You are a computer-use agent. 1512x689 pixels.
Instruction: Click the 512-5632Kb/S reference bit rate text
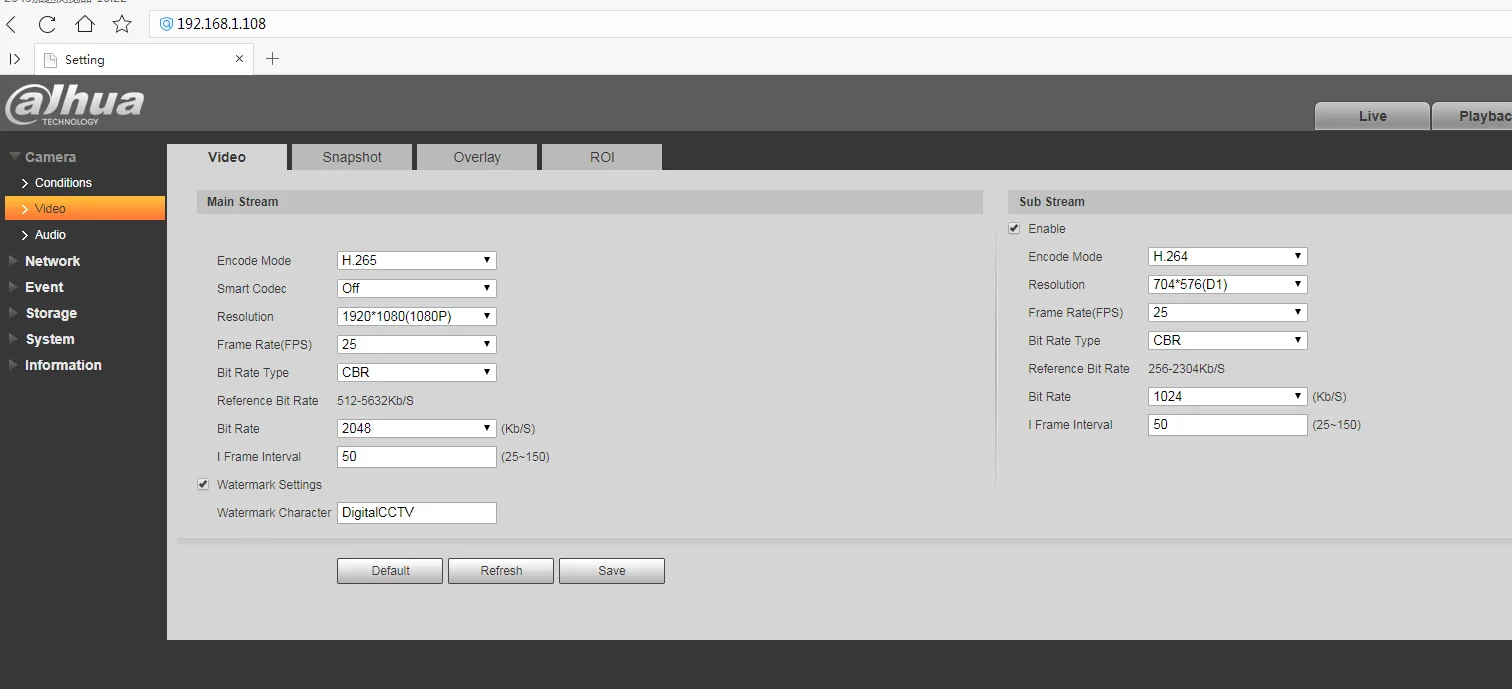pos(375,401)
